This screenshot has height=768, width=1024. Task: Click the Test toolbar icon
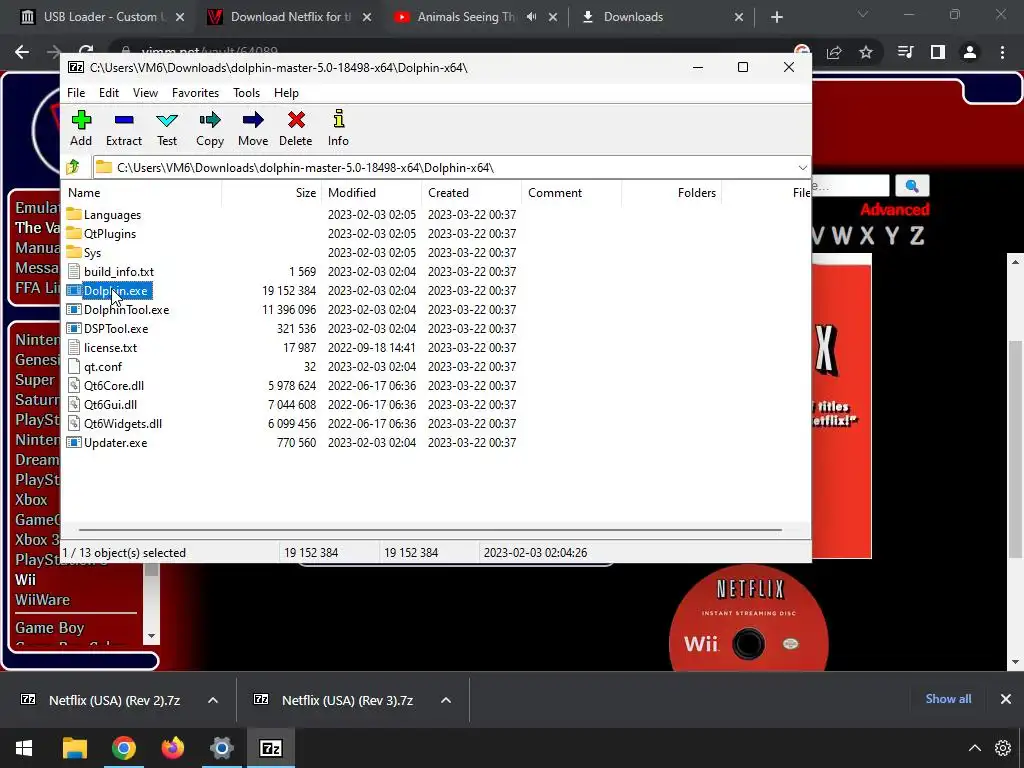pos(167,128)
